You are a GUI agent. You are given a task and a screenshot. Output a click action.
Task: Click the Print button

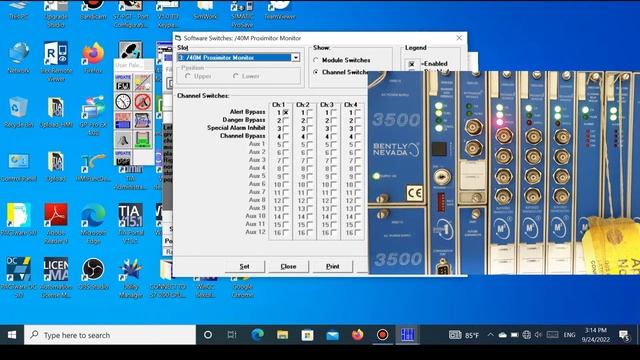click(x=332, y=266)
